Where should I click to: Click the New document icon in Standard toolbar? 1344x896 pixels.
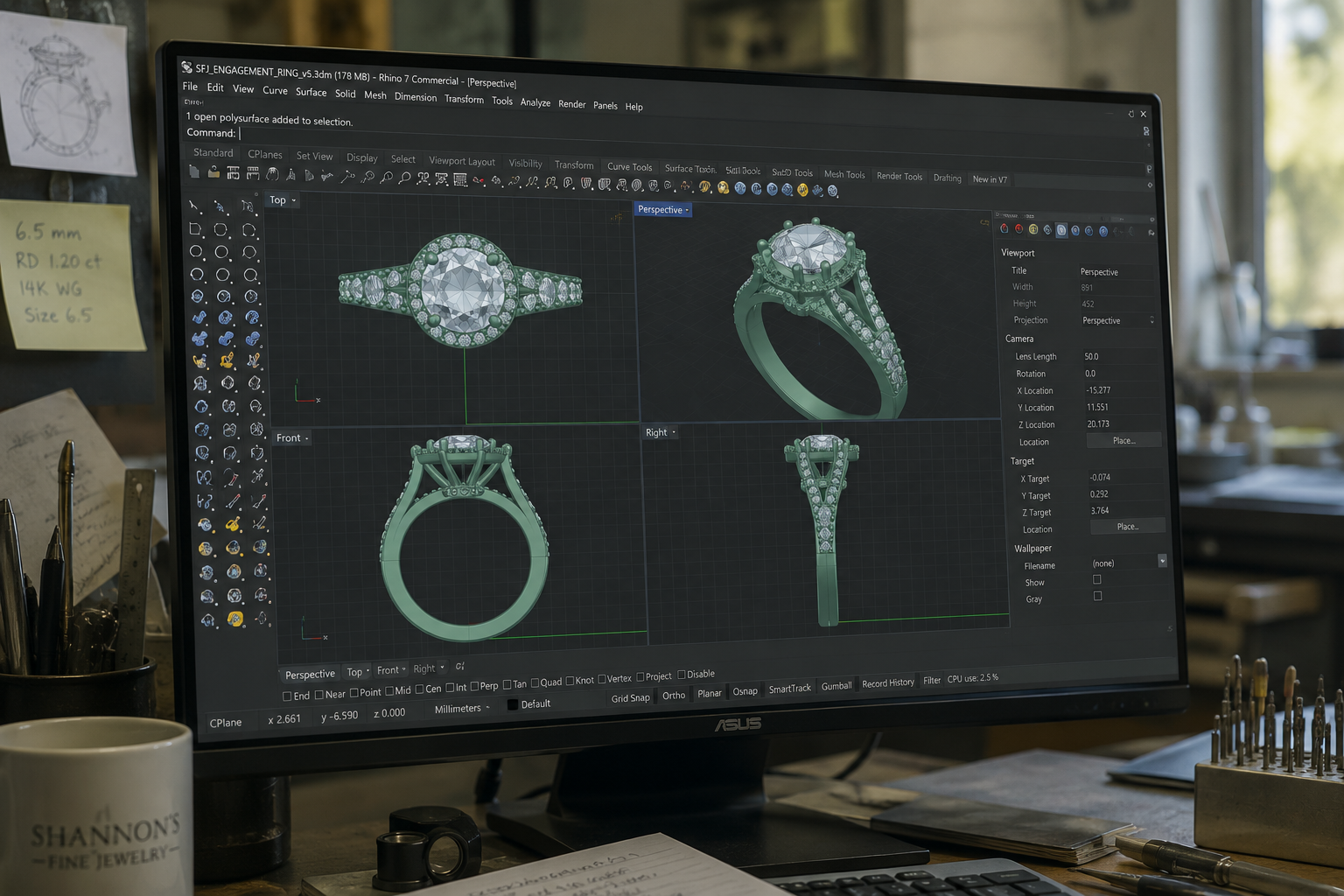pyautogui.click(x=194, y=172)
